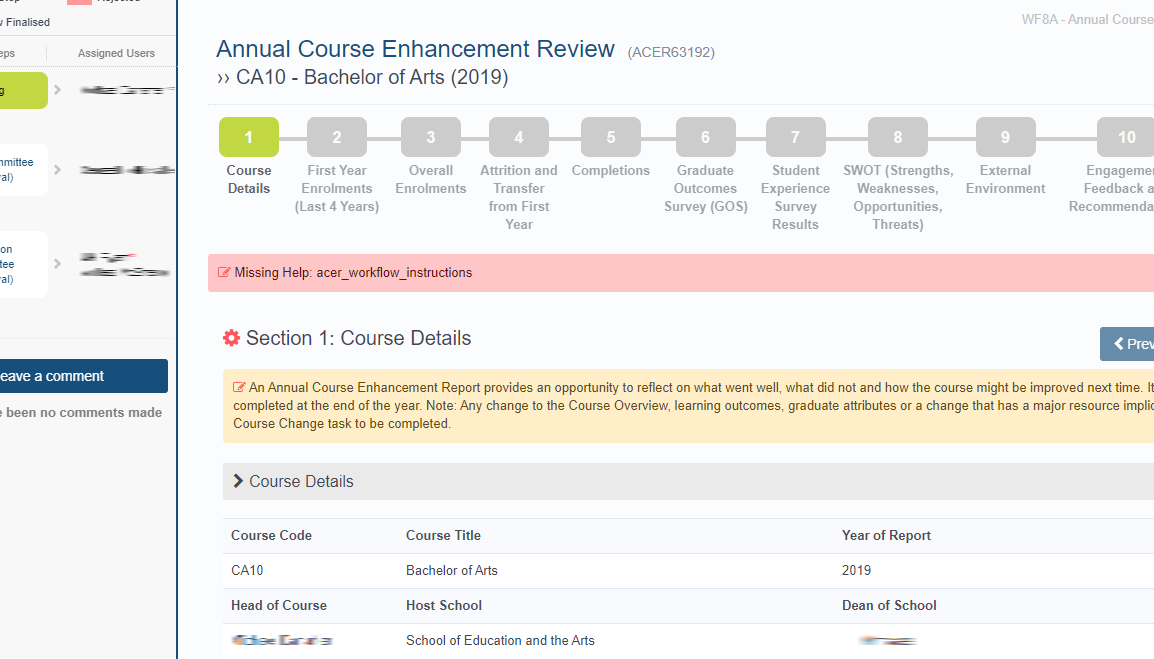Expand the Course Details panel header
The width and height of the screenshot is (1154, 659).
click(300, 481)
